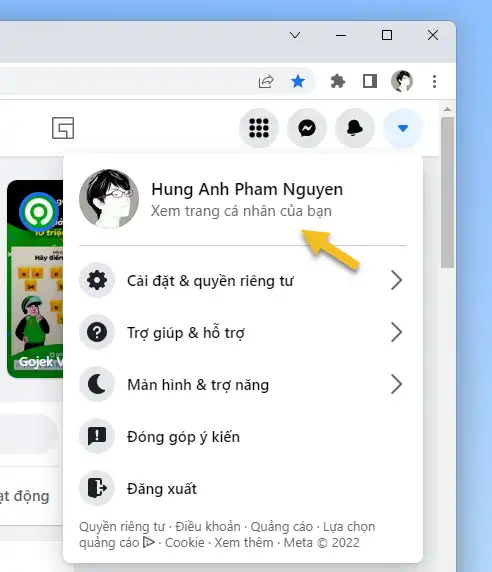Open the Chrome tab search chevron
The height and width of the screenshot is (572, 492).
(x=295, y=35)
